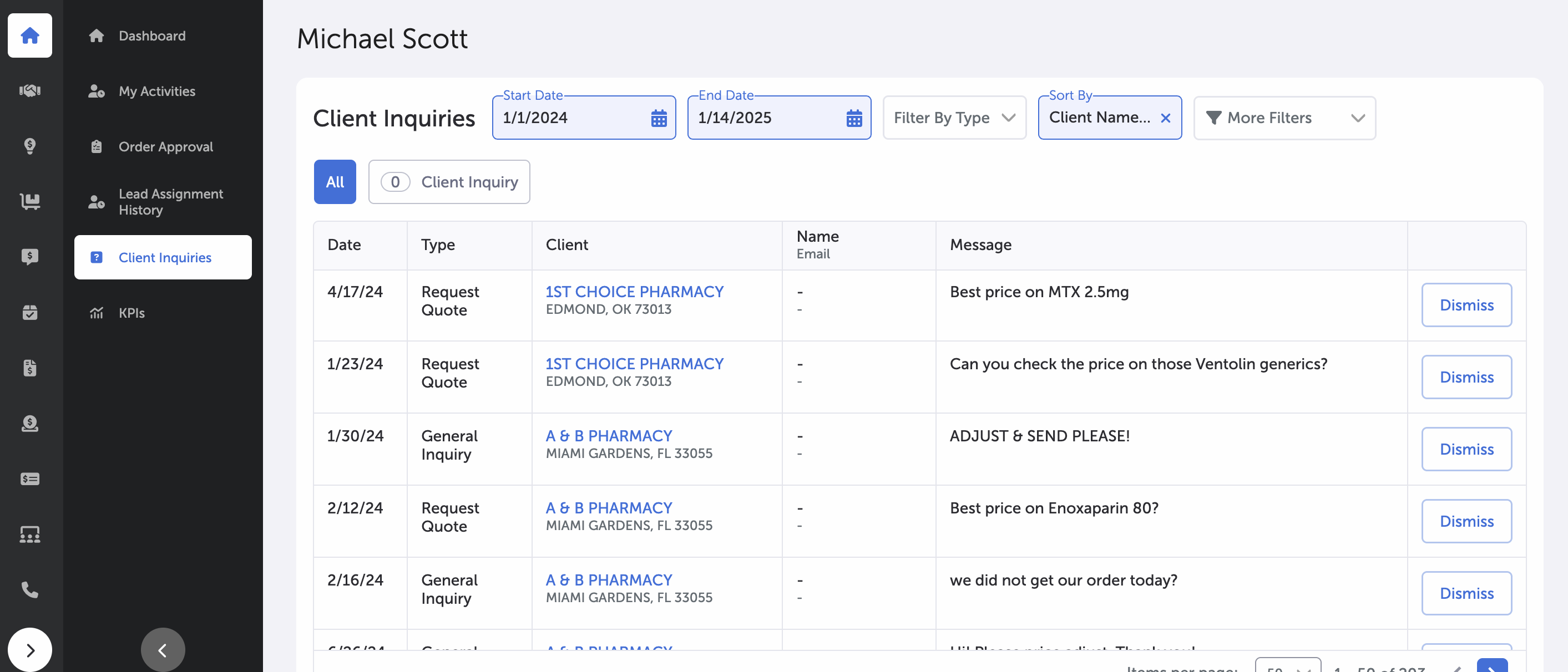Select the presentation audience icon in the left rail

(30, 534)
